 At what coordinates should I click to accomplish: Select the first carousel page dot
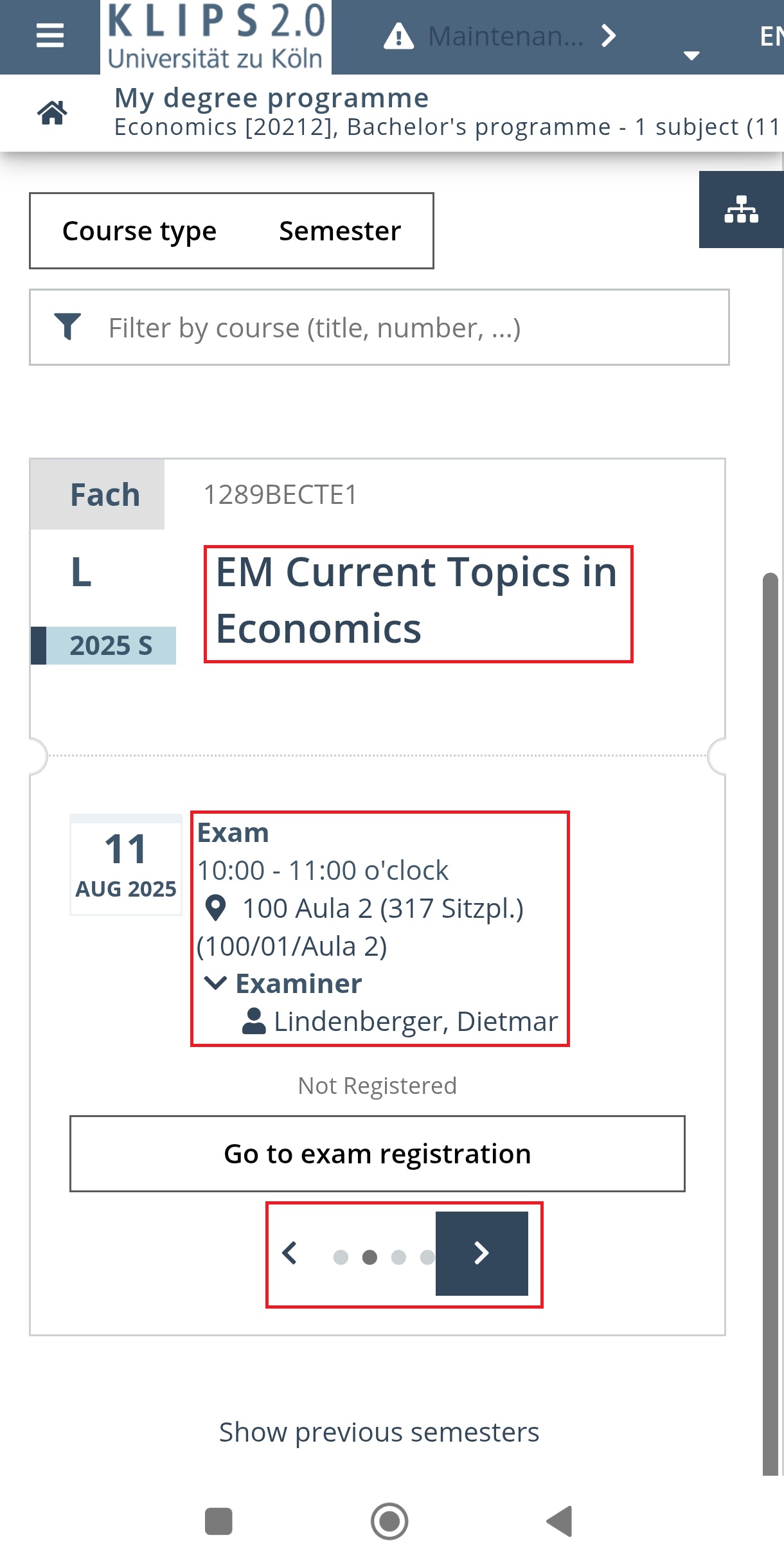341,1257
